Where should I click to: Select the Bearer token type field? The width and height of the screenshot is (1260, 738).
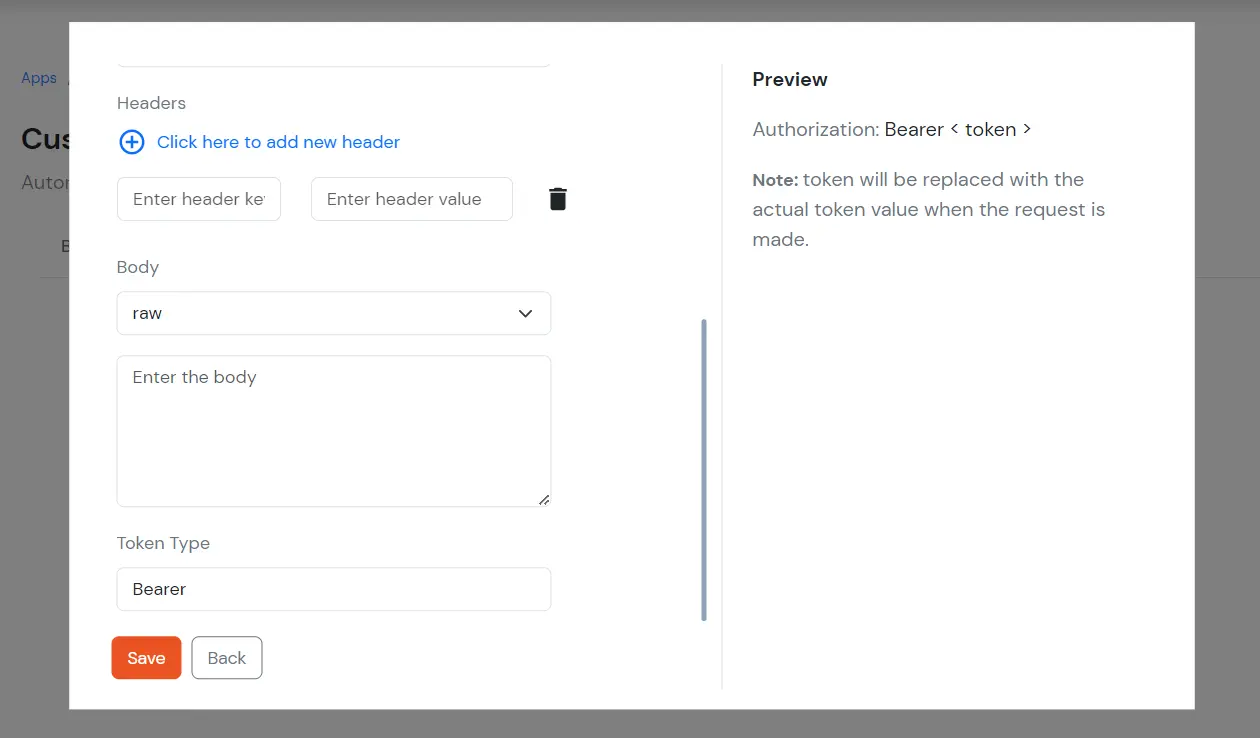click(x=333, y=589)
